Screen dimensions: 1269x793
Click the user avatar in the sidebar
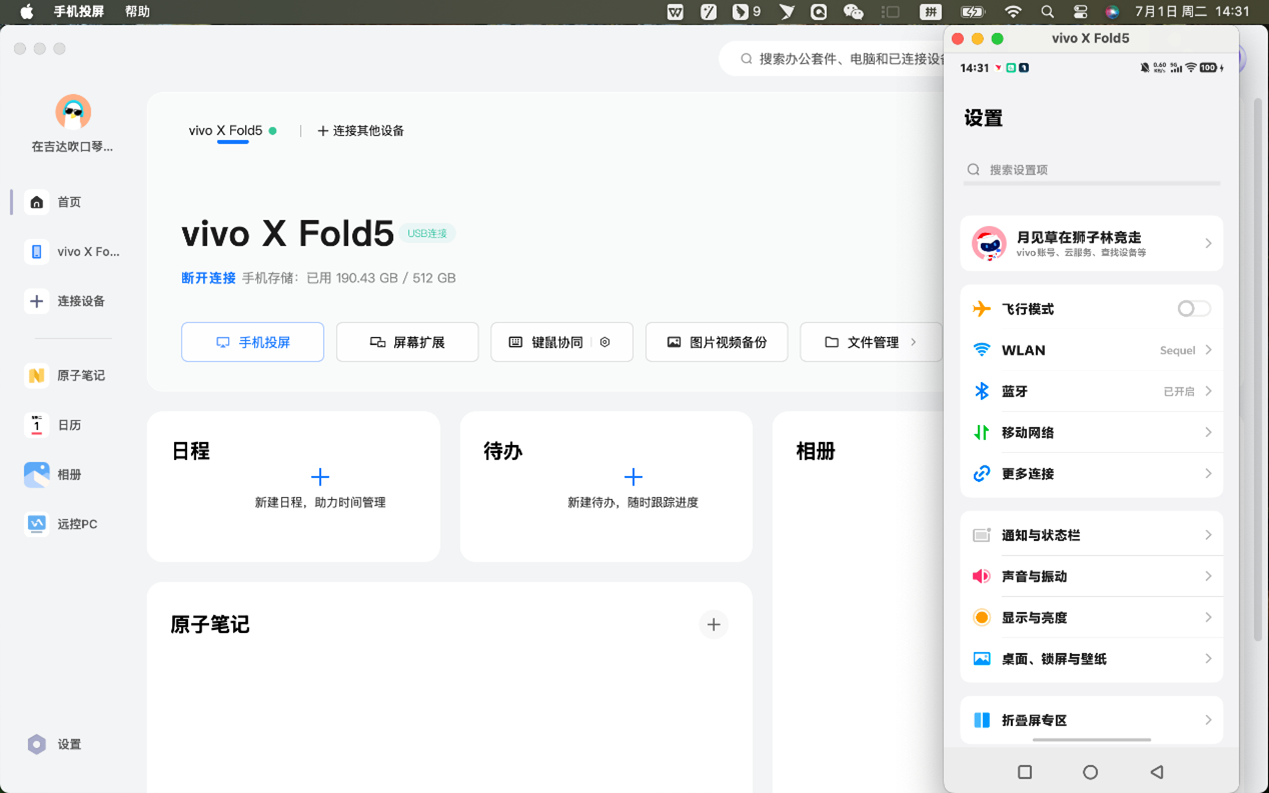(x=73, y=112)
